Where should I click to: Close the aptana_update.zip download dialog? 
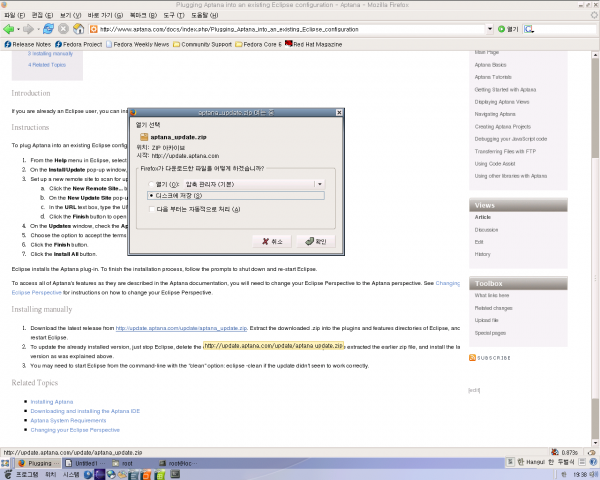pyautogui.click(x=339, y=112)
